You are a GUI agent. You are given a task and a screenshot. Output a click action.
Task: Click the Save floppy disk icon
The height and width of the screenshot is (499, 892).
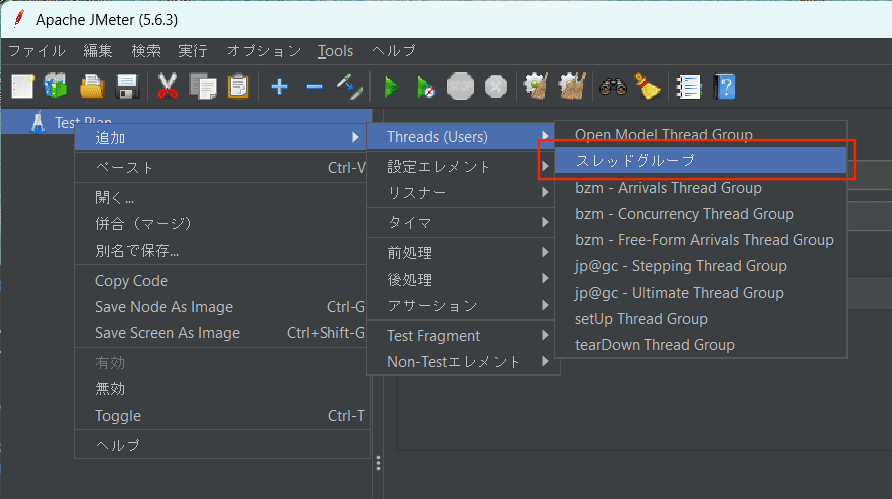click(x=127, y=87)
